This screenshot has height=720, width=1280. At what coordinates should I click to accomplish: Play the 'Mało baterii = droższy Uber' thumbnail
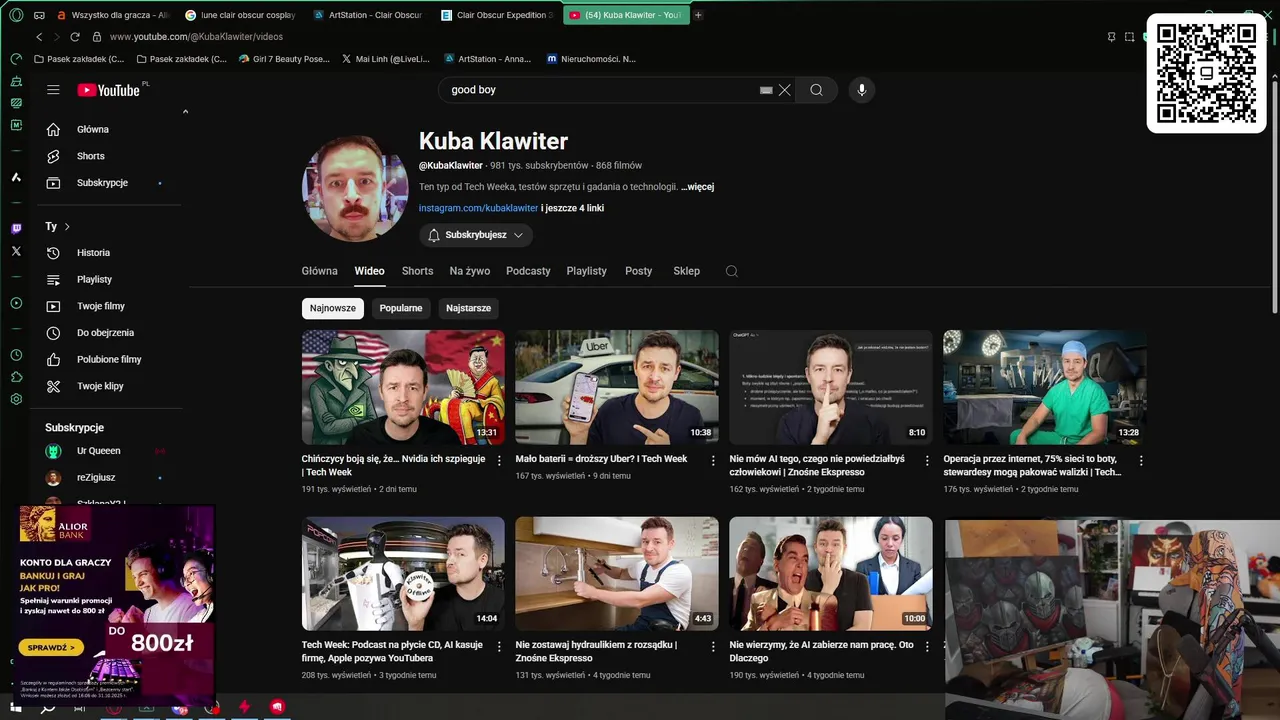coord(617,387)
